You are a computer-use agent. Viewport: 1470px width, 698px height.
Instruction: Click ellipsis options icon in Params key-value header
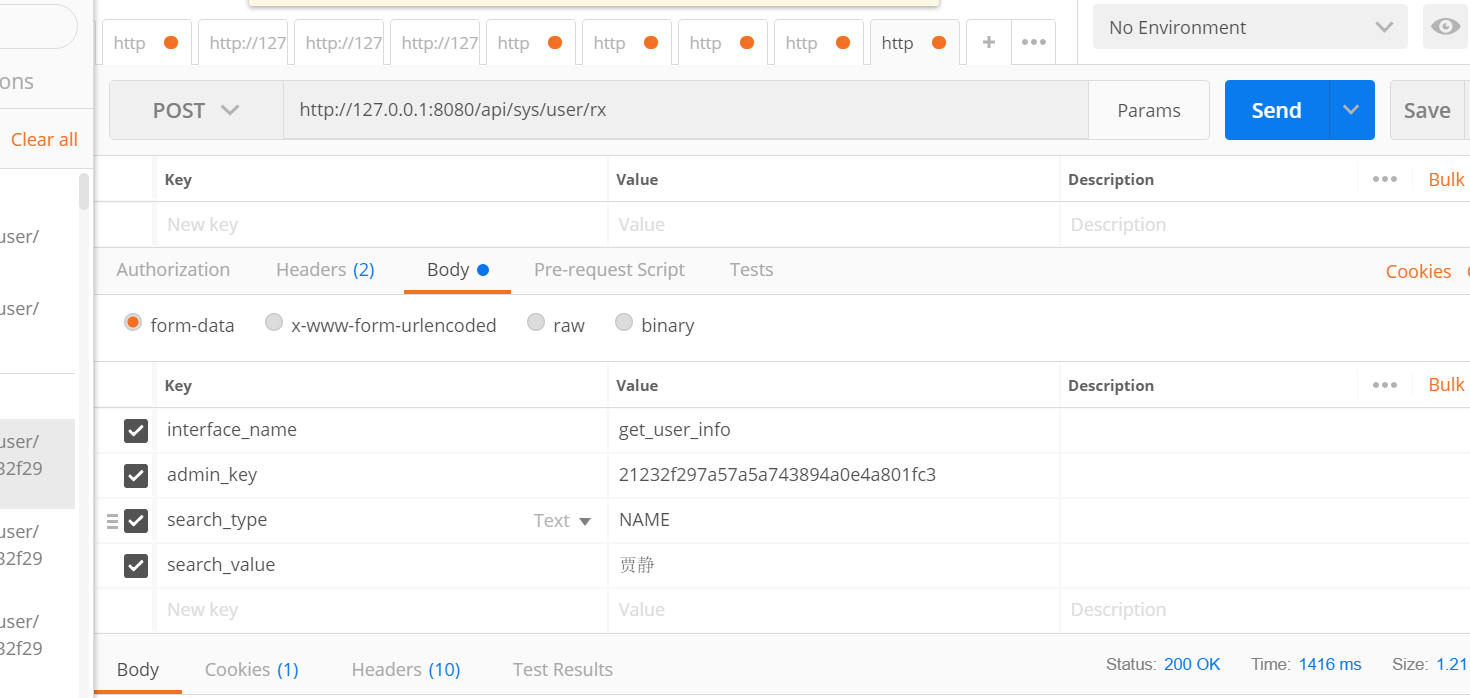tap(1384, 179)
